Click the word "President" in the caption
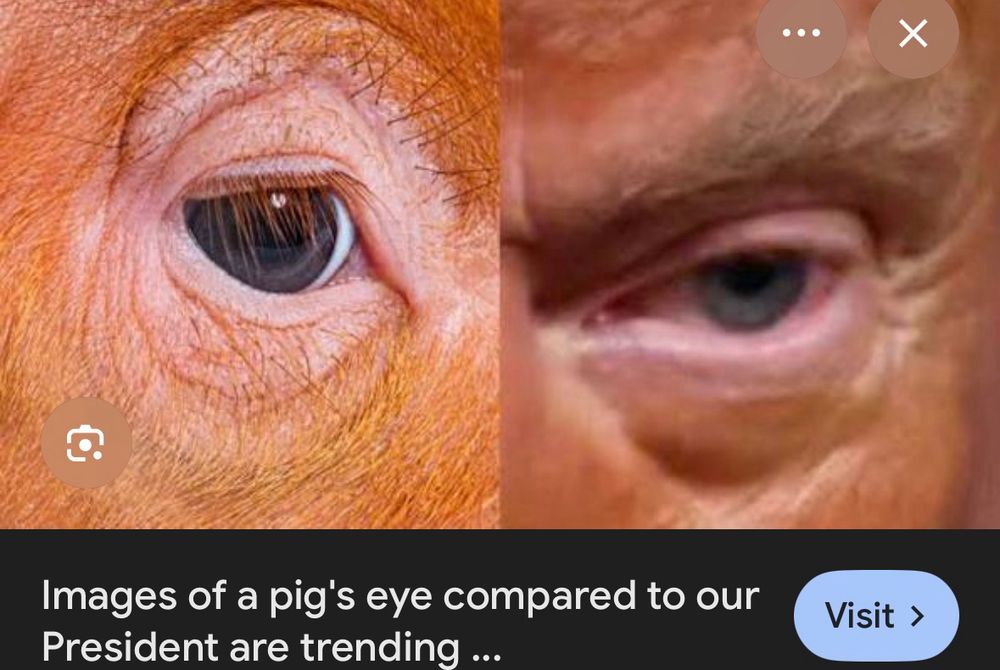The height and width of the screenshot is (670, 1000). (130, 646)
